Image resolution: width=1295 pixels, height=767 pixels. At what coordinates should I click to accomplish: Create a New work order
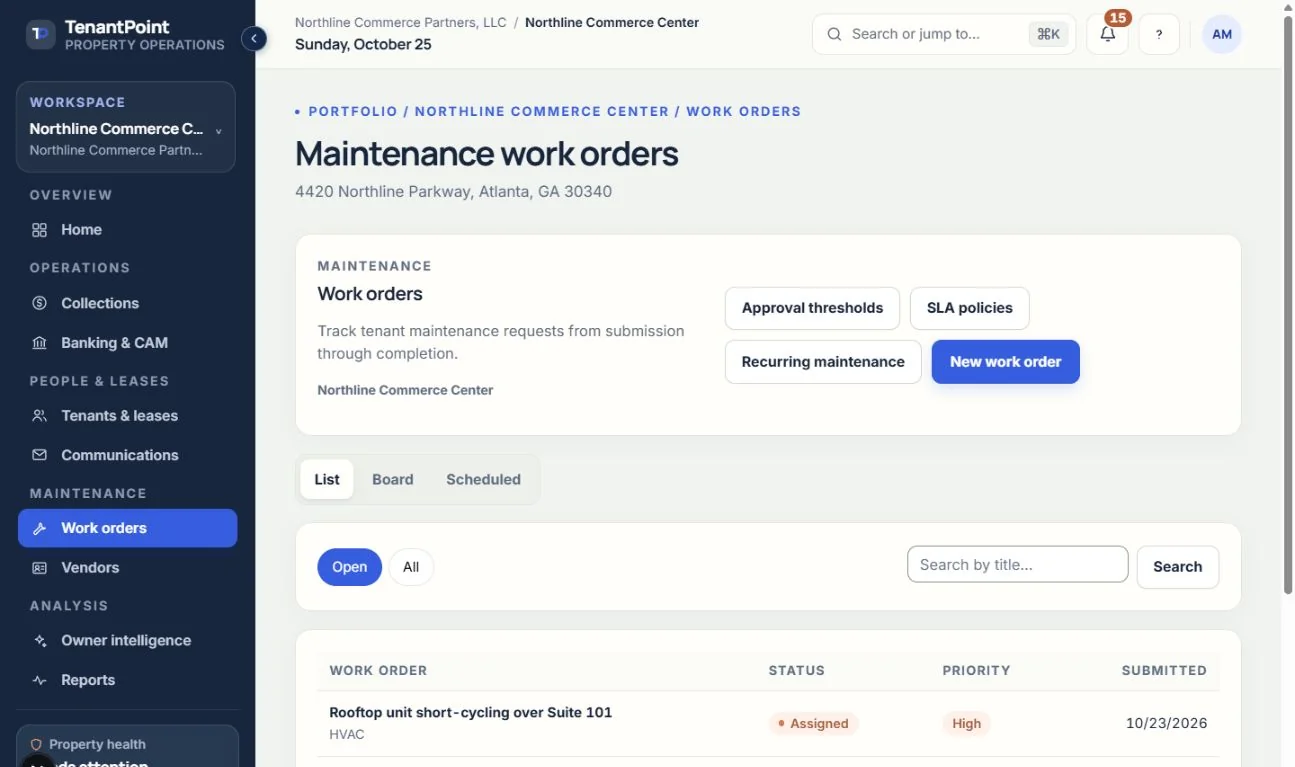pos(1006,362)
